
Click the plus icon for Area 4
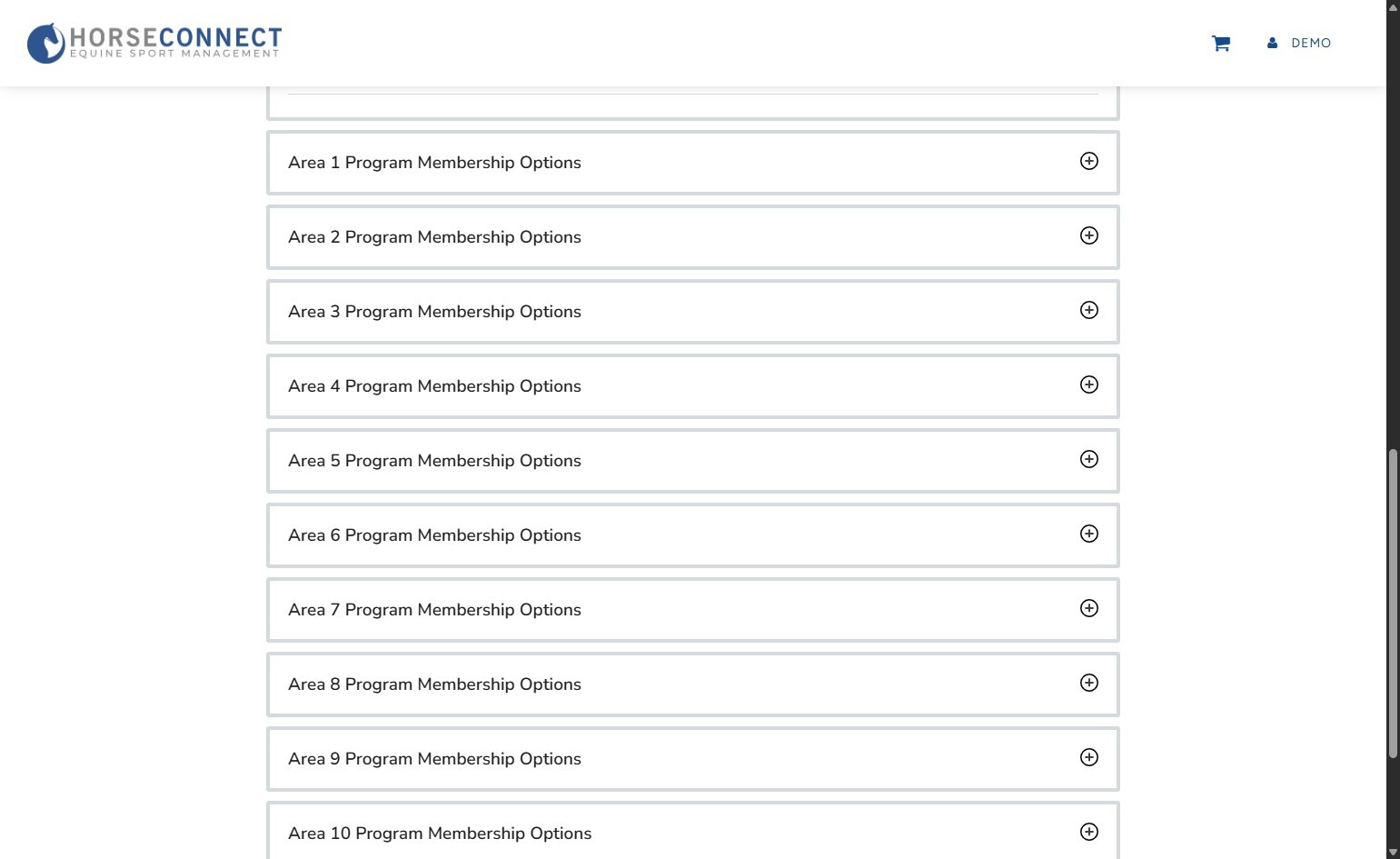[x=1088, y=385]
